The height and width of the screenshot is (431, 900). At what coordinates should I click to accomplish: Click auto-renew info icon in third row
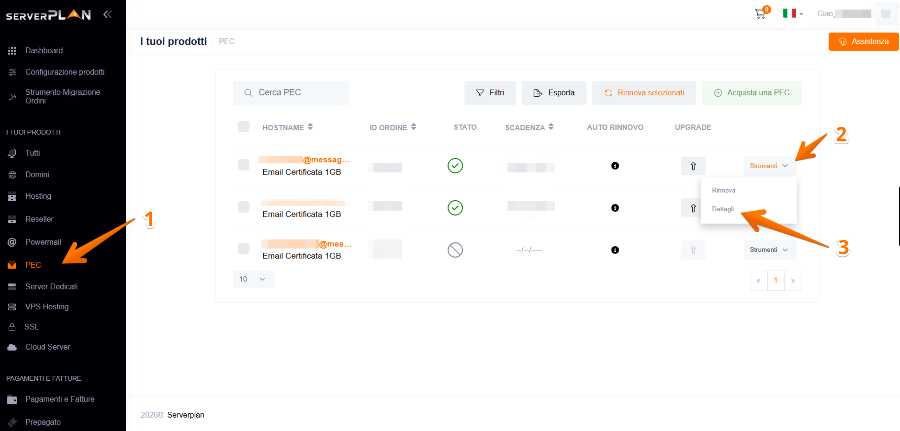614,249
